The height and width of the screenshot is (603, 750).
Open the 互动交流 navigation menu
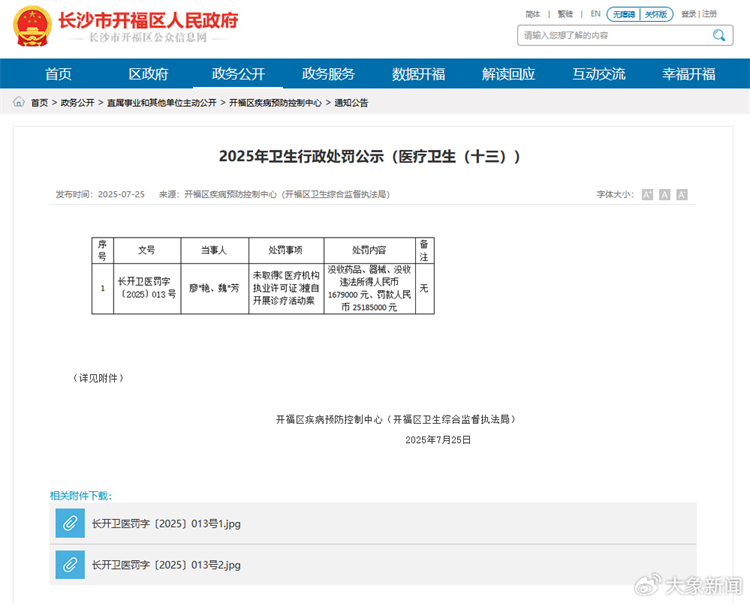(598, 74)
